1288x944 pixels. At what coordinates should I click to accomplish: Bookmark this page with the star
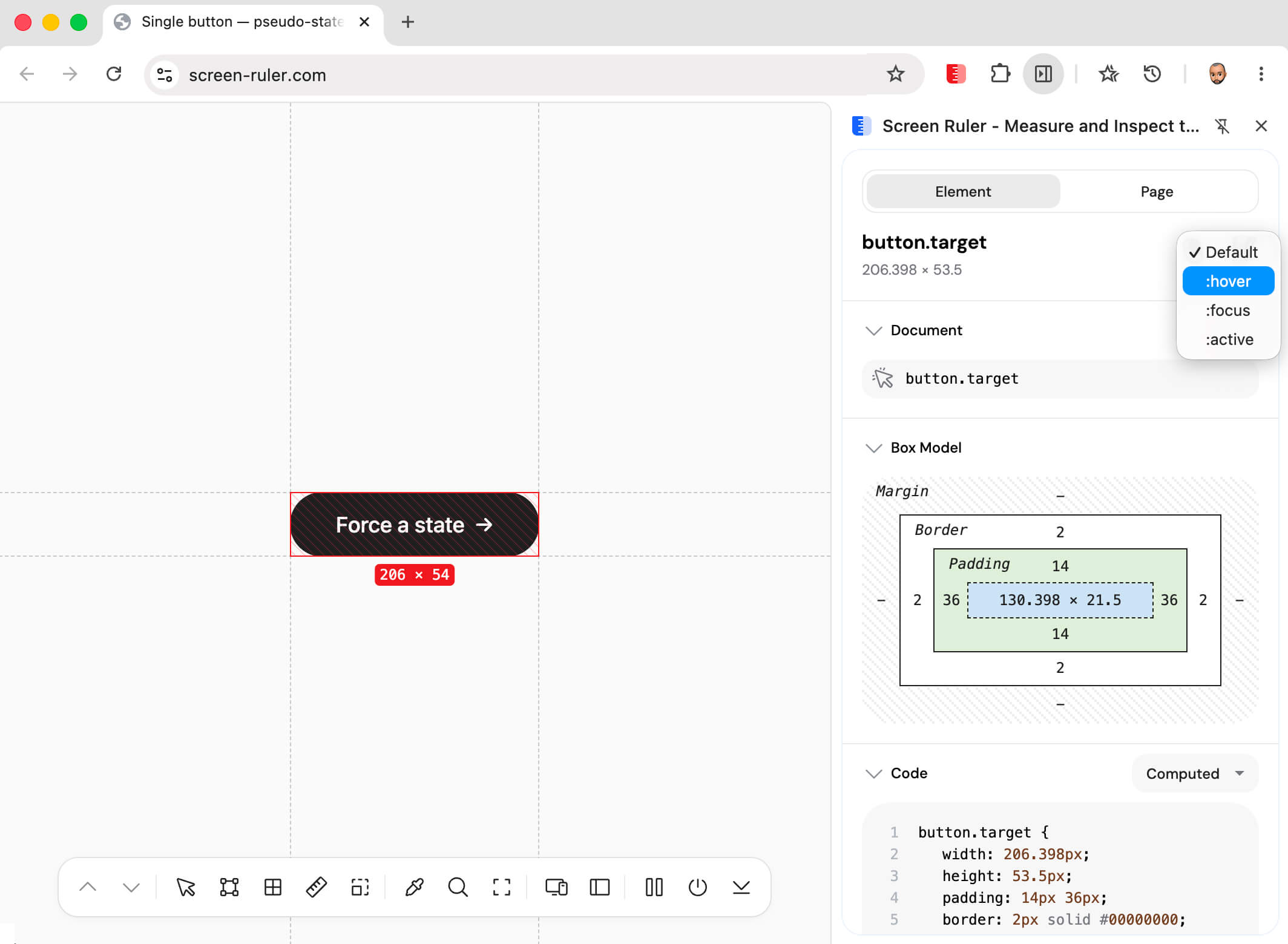point(896,74)
